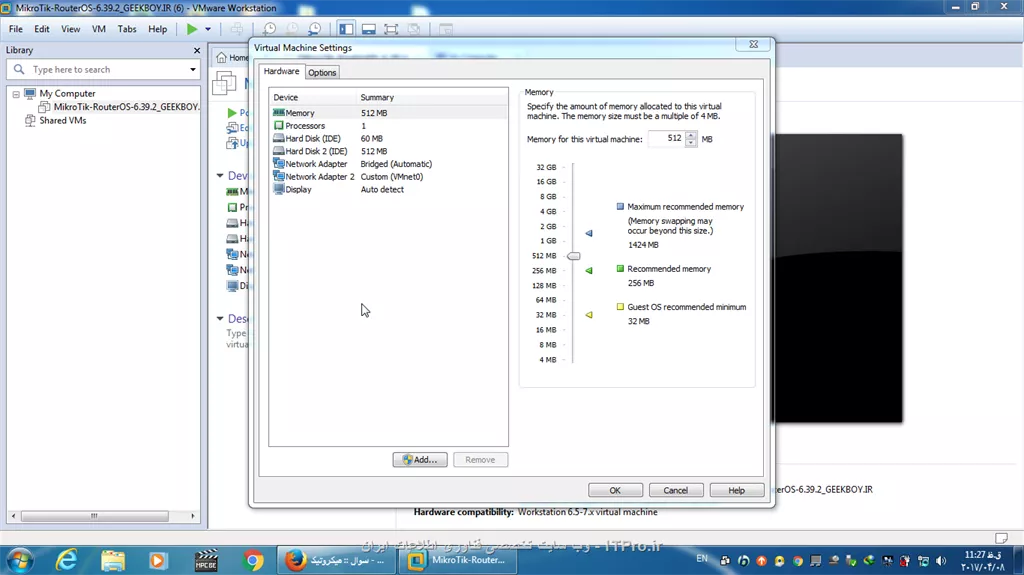
Task: Open the VM menu
Action: pos(99,29)
